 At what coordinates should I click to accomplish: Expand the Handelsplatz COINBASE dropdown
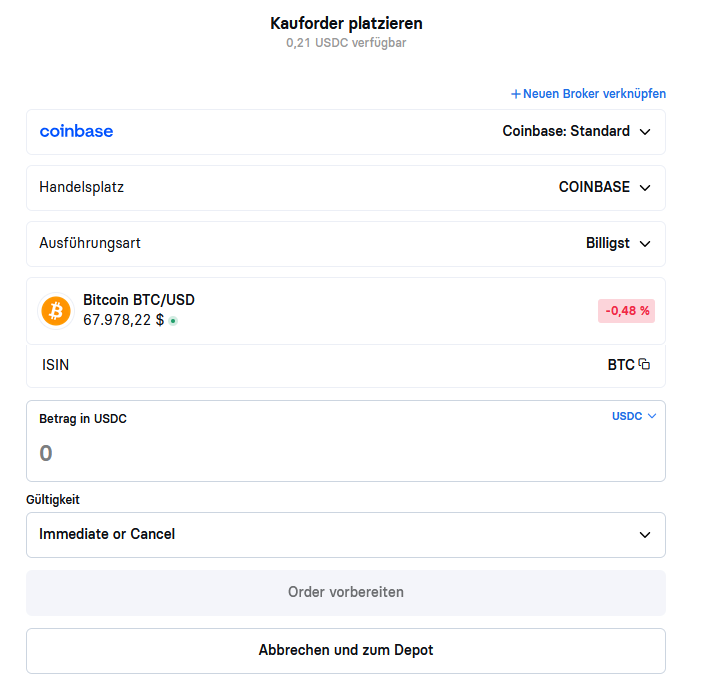(x=346, y=188)
